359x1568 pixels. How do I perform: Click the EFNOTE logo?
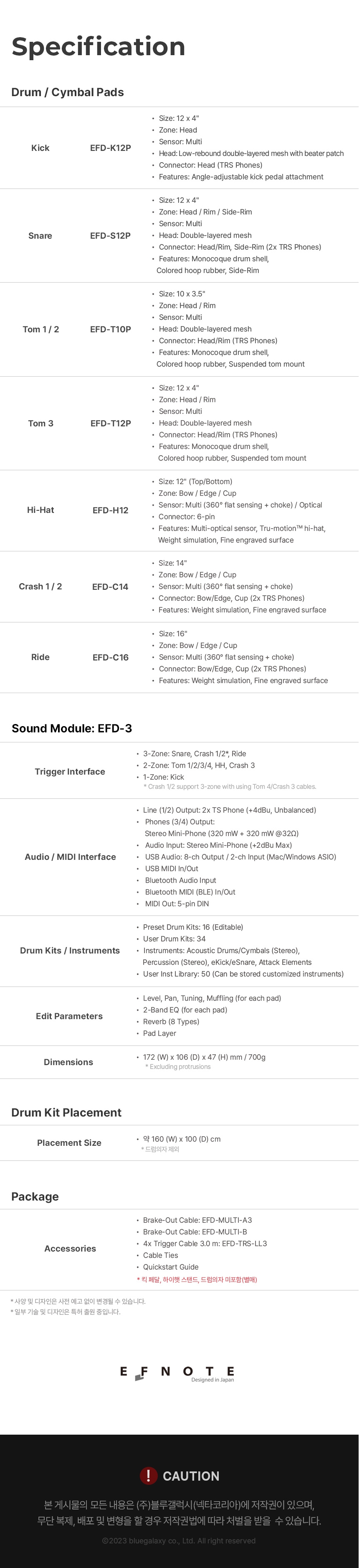pyautogui.click(x=177, y=1374)
